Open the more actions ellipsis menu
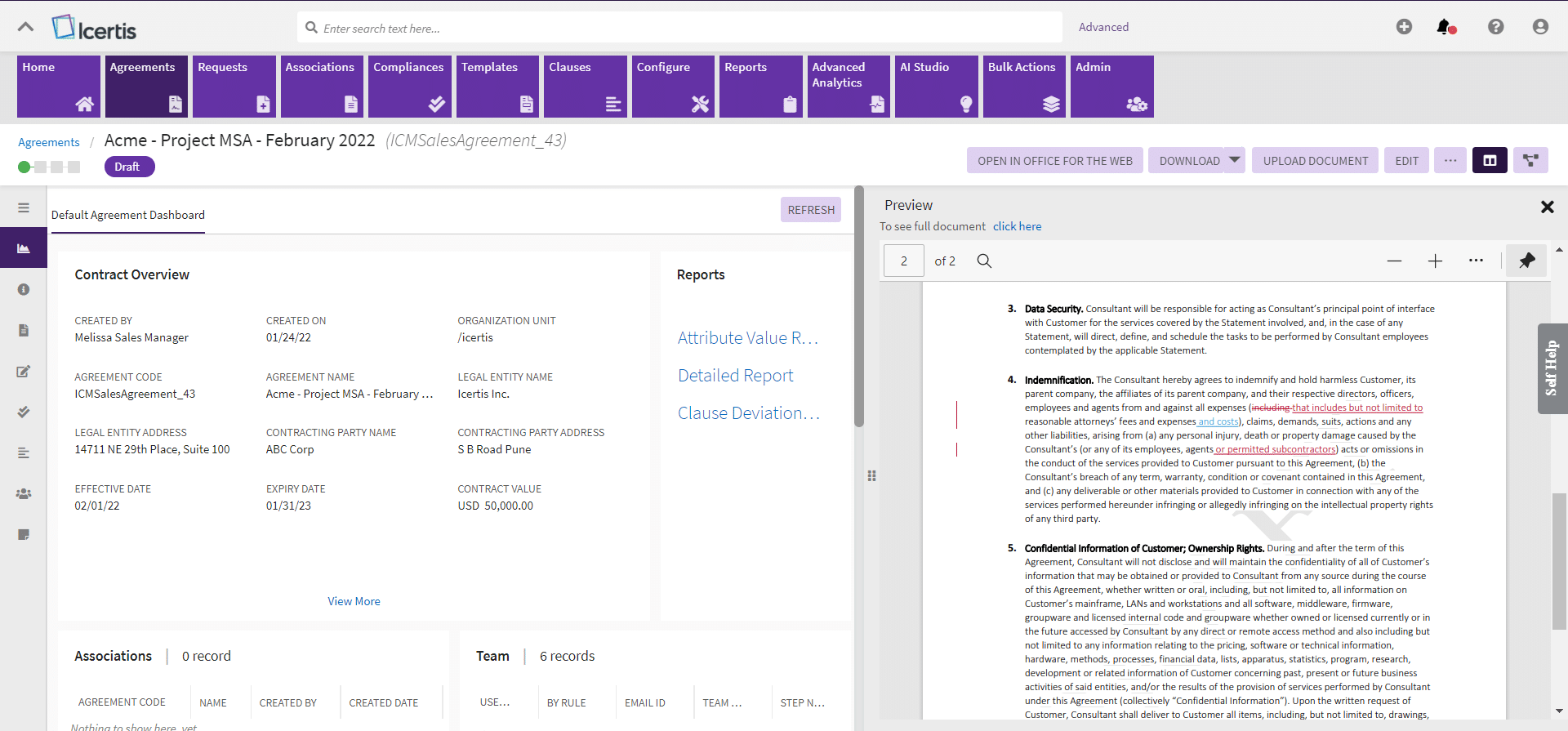 click(x=1450, y=161)
